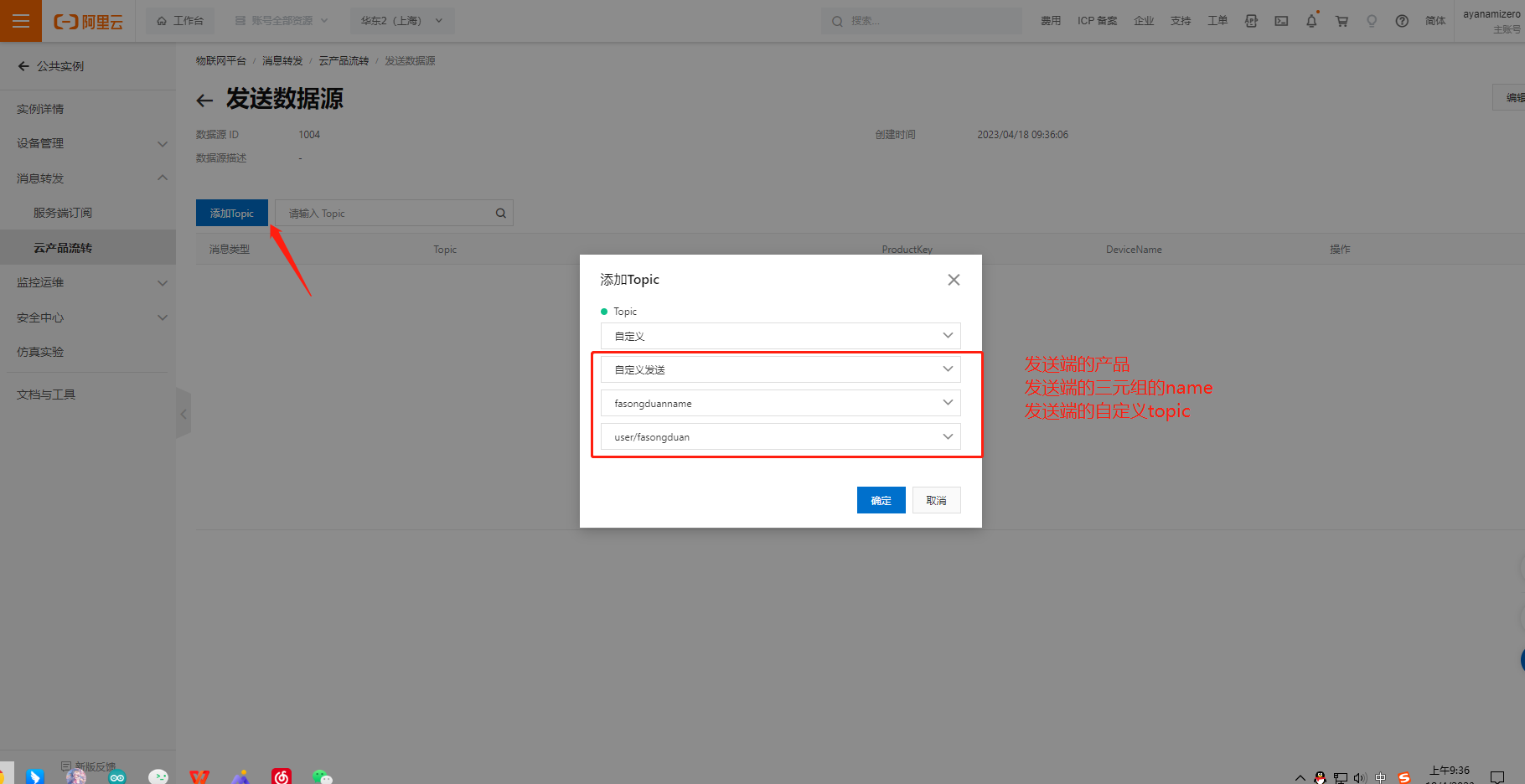Click the Topic search magnifier icon

tap(500, 214)
